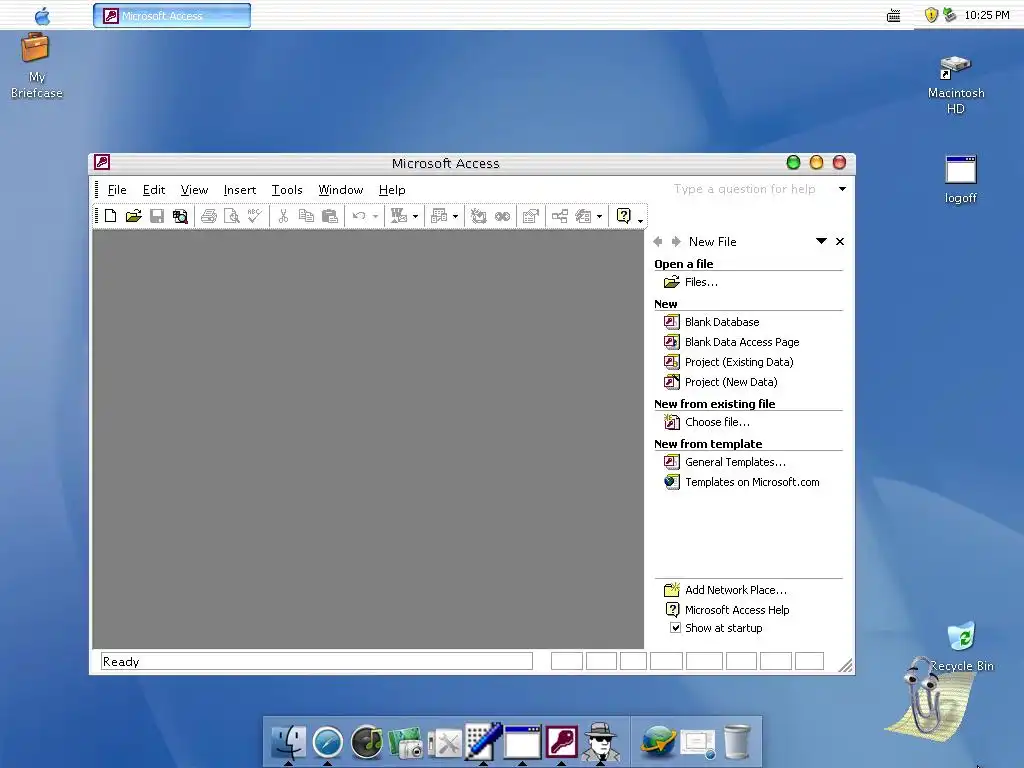Viewport: 1024px width, 768px height.
Task: Click the Microsoft Access Help toolbar icon
Action: (624, 216)
